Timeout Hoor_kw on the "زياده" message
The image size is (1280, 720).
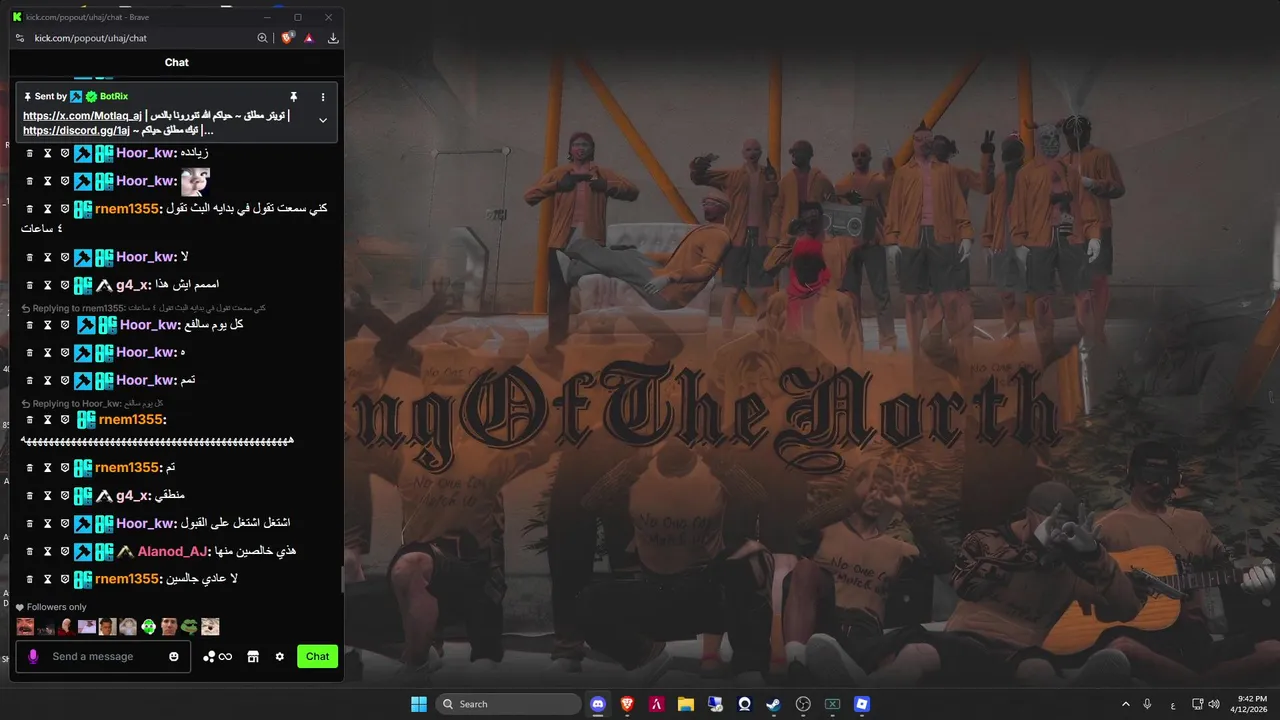tap(47, 153)
